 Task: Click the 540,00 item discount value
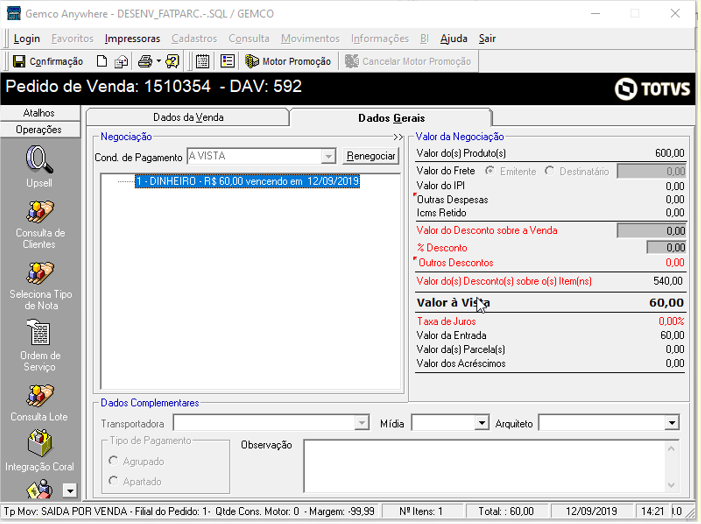coord(668,281)
